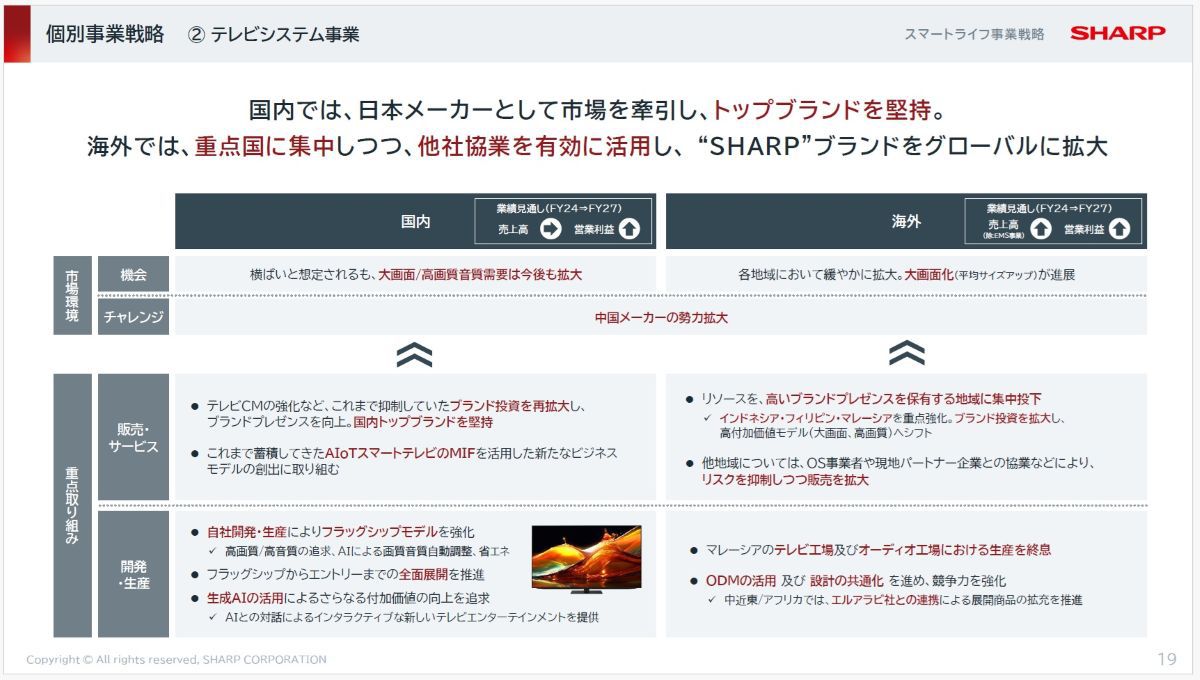Click the スマートライフ事業戦略 header text

(x=974, y=34)
